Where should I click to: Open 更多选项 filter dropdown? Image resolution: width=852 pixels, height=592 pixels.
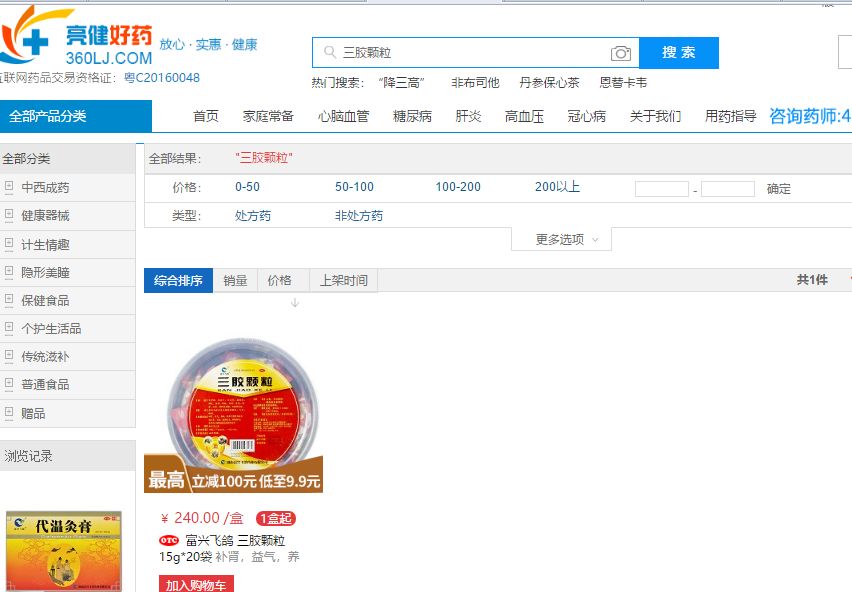tap(561, 240)
